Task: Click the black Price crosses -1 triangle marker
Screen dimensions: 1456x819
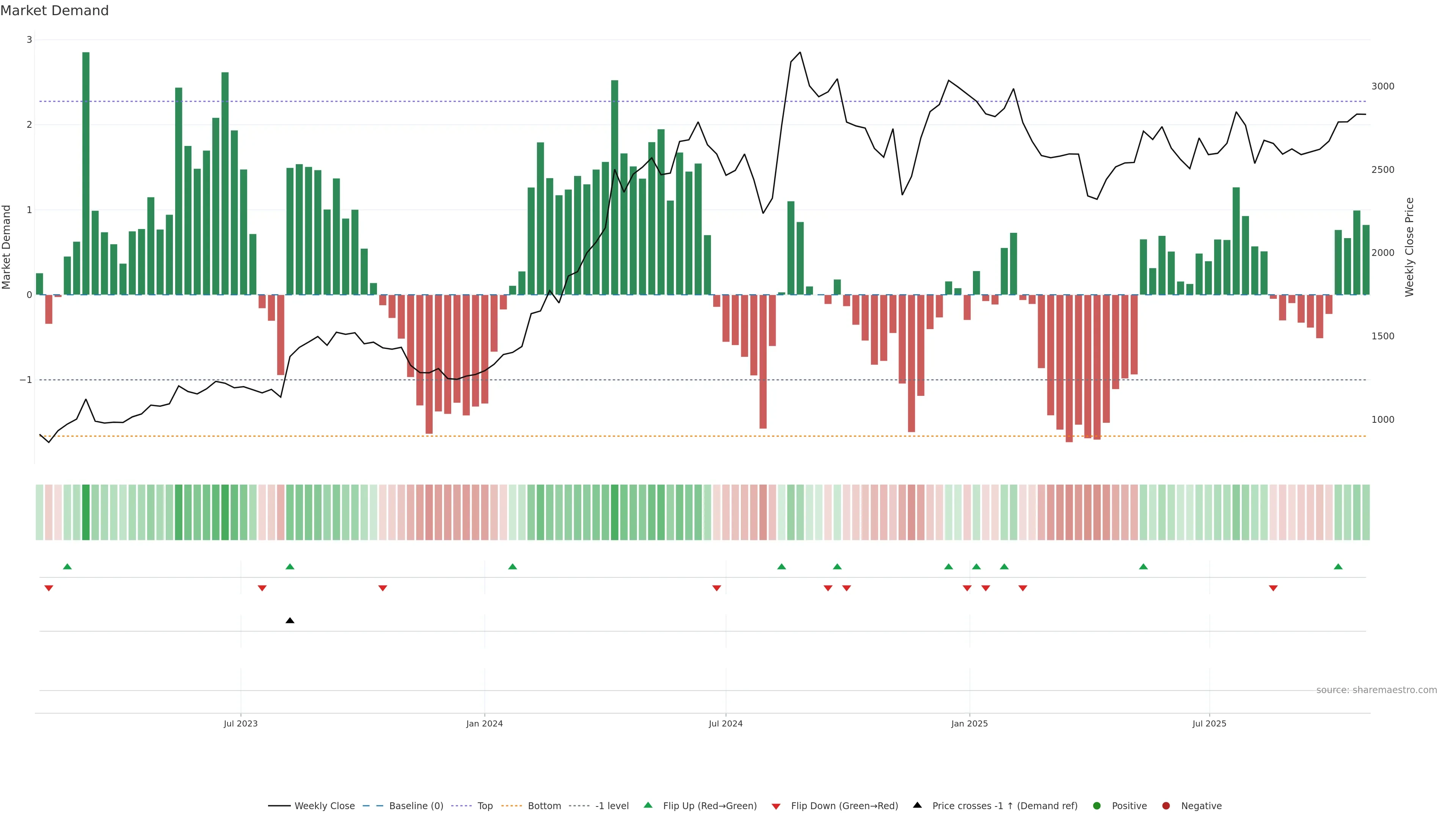Action: (290, 621)
